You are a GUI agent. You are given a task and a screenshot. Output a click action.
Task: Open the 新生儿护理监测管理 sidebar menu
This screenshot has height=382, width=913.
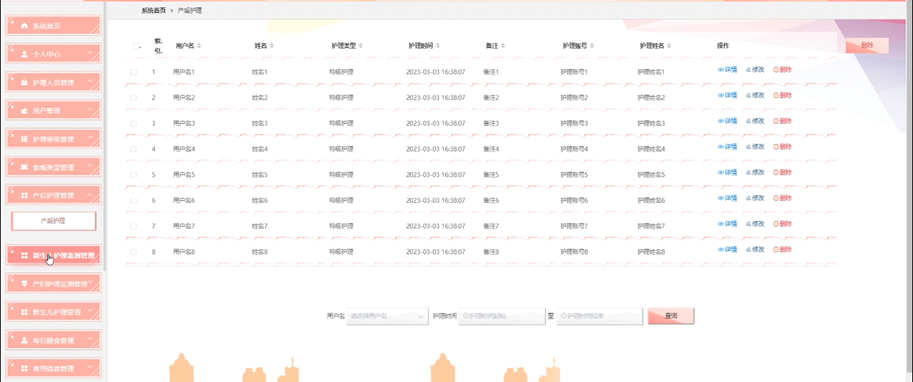[53, 255]
